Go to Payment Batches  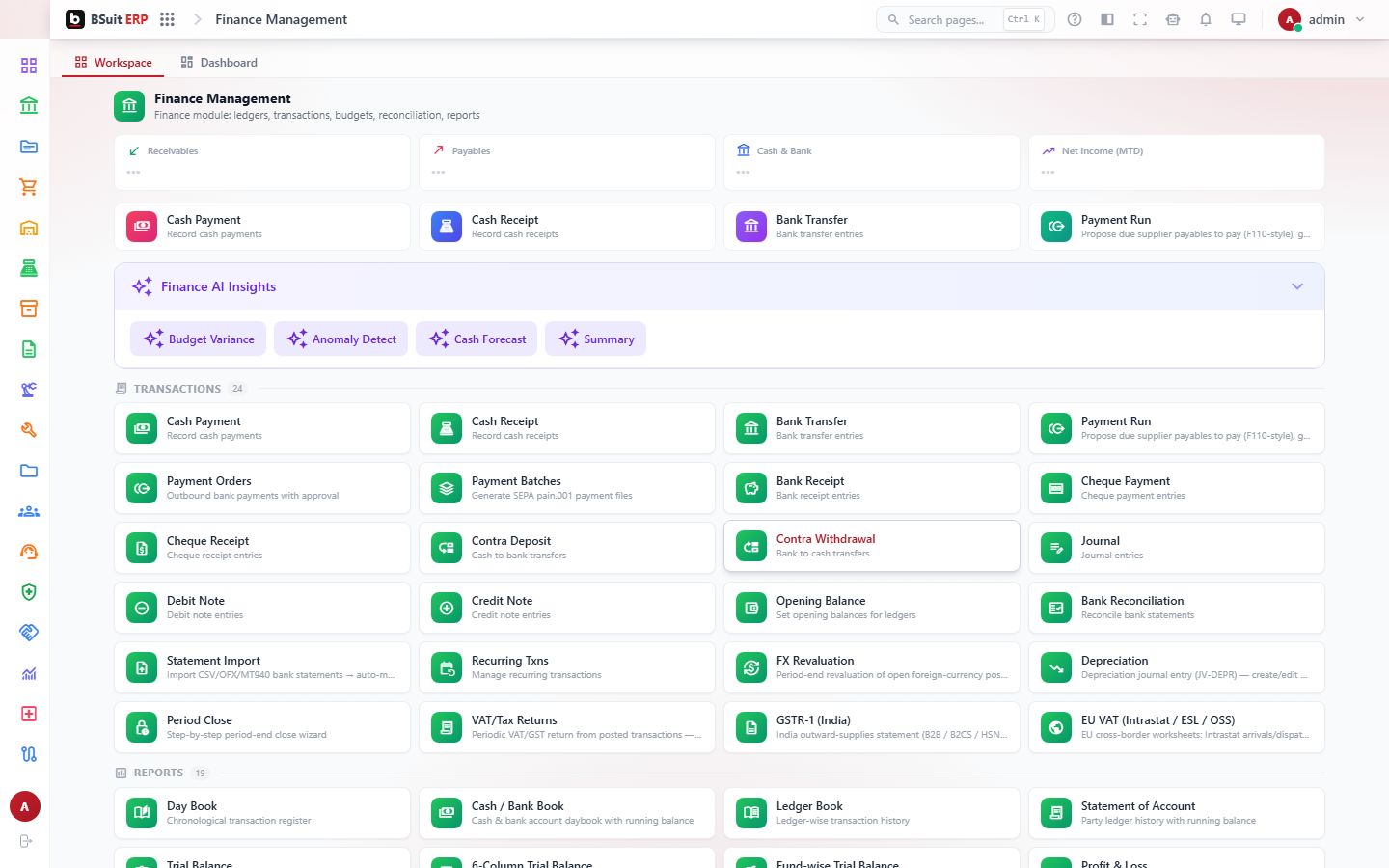pyautogui.click(x=567, y=488)
